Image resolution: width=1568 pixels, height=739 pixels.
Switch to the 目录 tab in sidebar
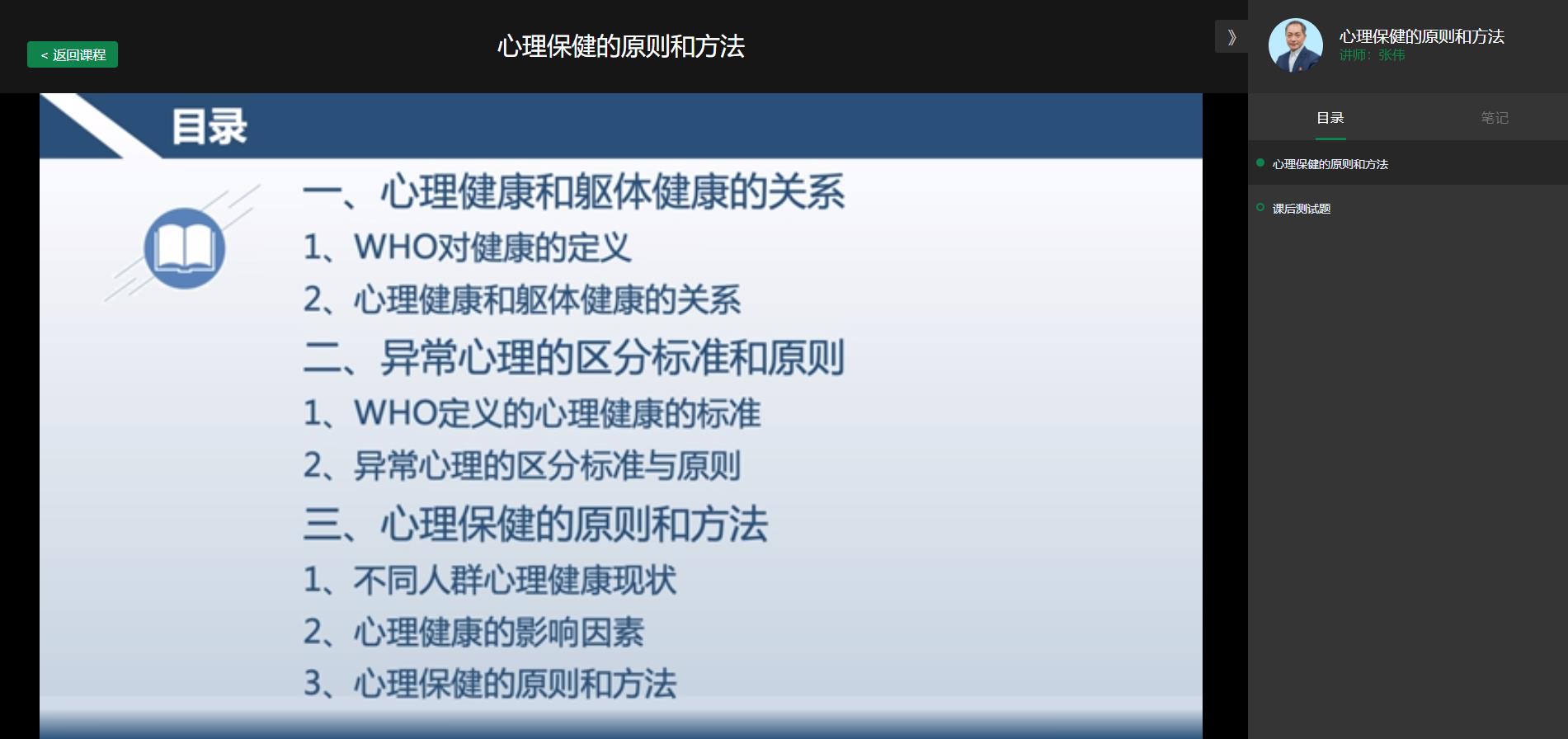pyautogui.click(x=1330, y=118)
